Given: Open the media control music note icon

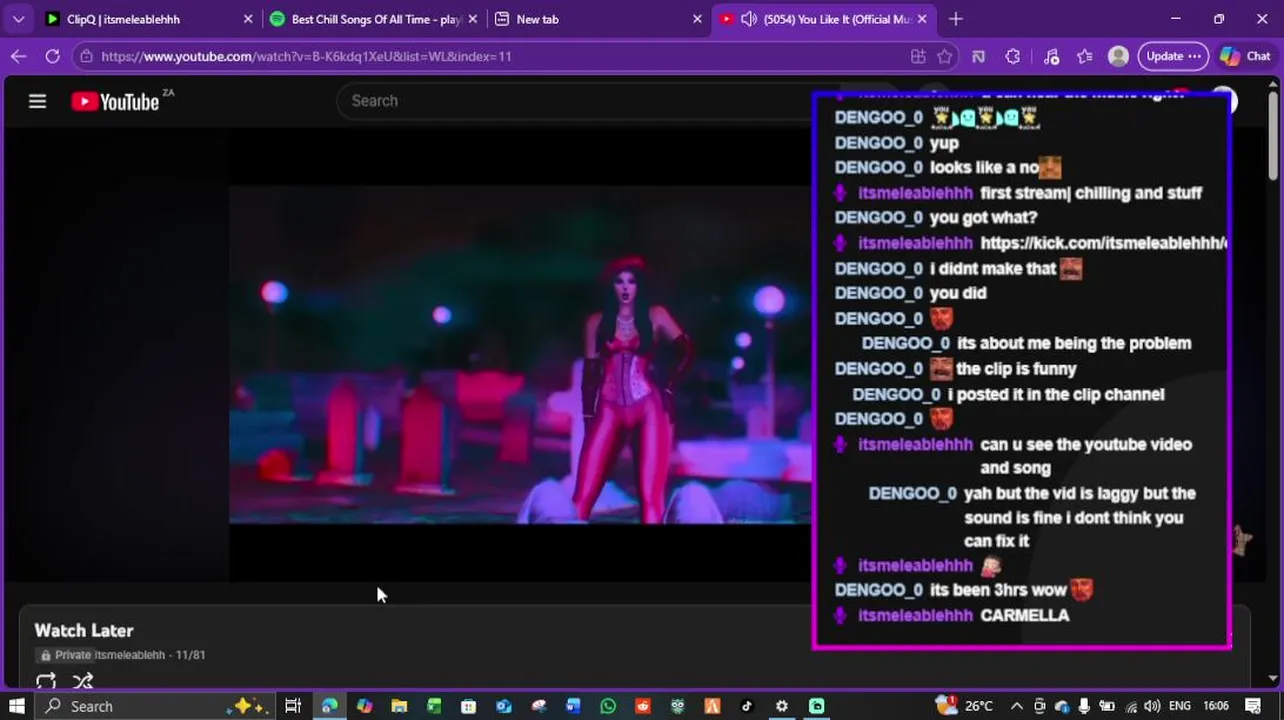Looking at the screenshot, I should click(x=1051, y=56).
